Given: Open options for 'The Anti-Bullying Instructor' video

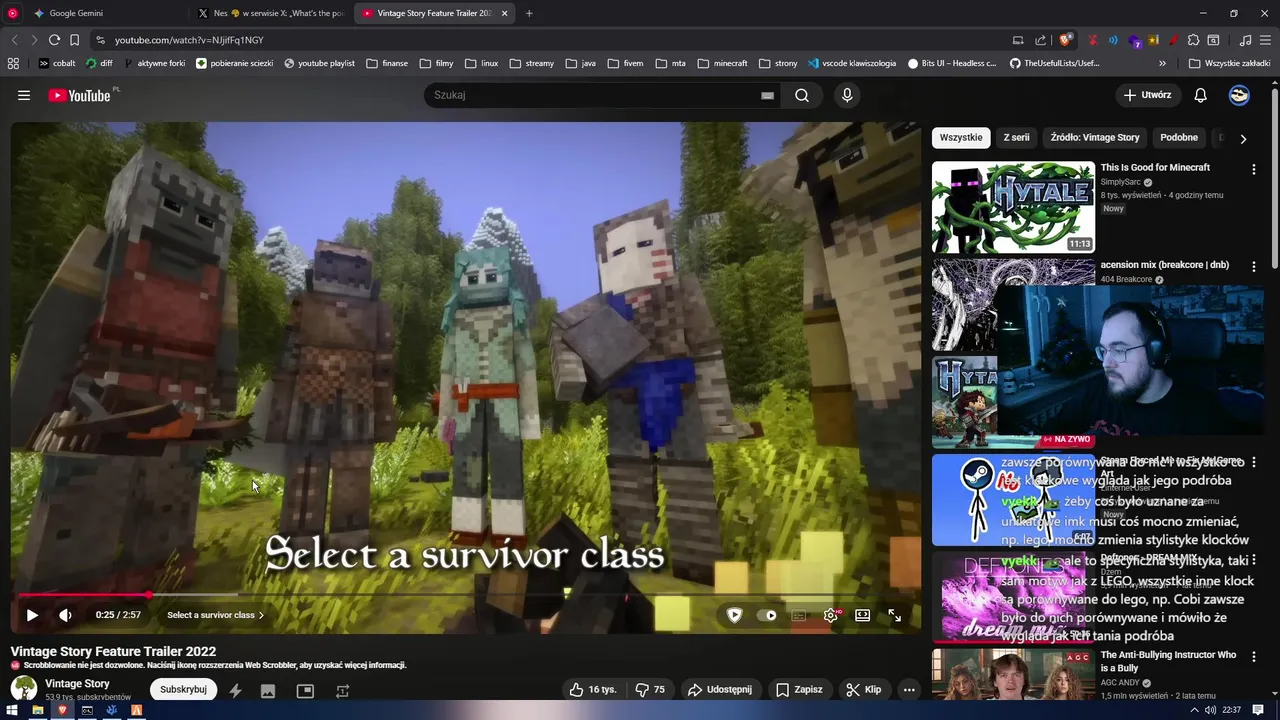Looking at the screenshot, I should (x=1253, y=657).
